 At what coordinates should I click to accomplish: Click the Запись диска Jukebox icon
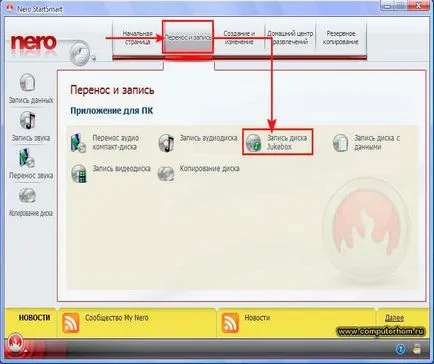(254, 143)
